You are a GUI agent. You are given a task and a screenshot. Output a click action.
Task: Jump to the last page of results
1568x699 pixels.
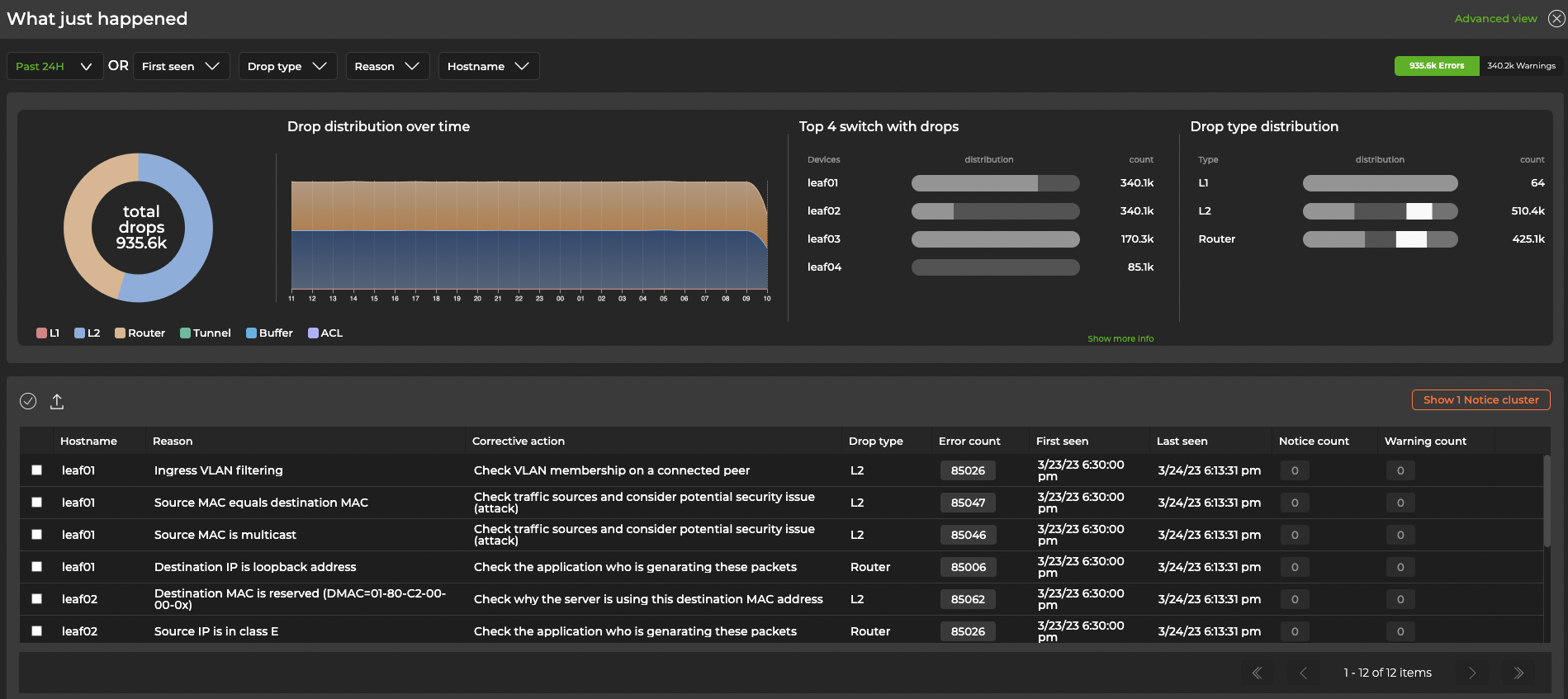[x=1518, y=673]
